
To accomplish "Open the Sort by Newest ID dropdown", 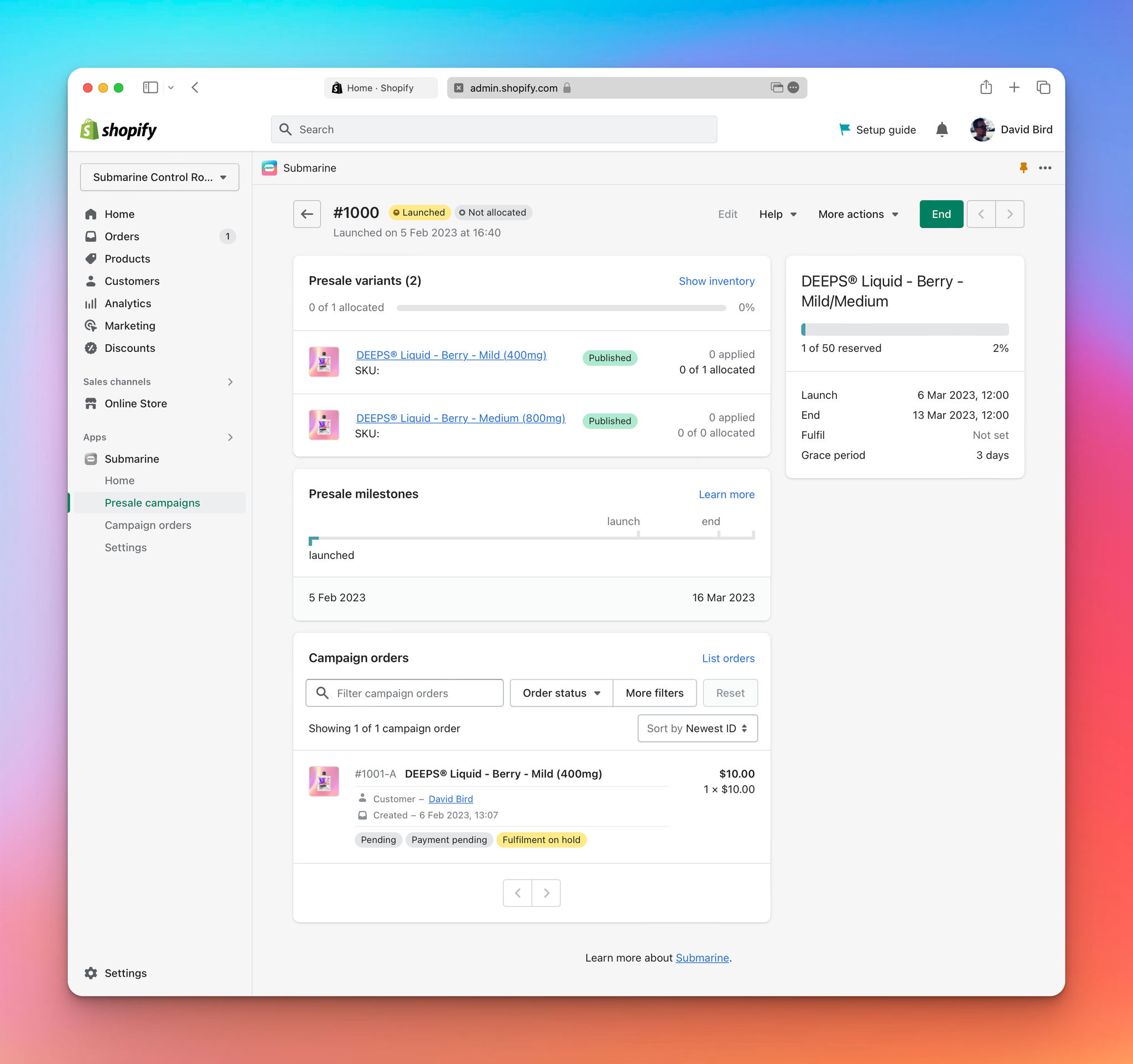I will coord(697,728).
